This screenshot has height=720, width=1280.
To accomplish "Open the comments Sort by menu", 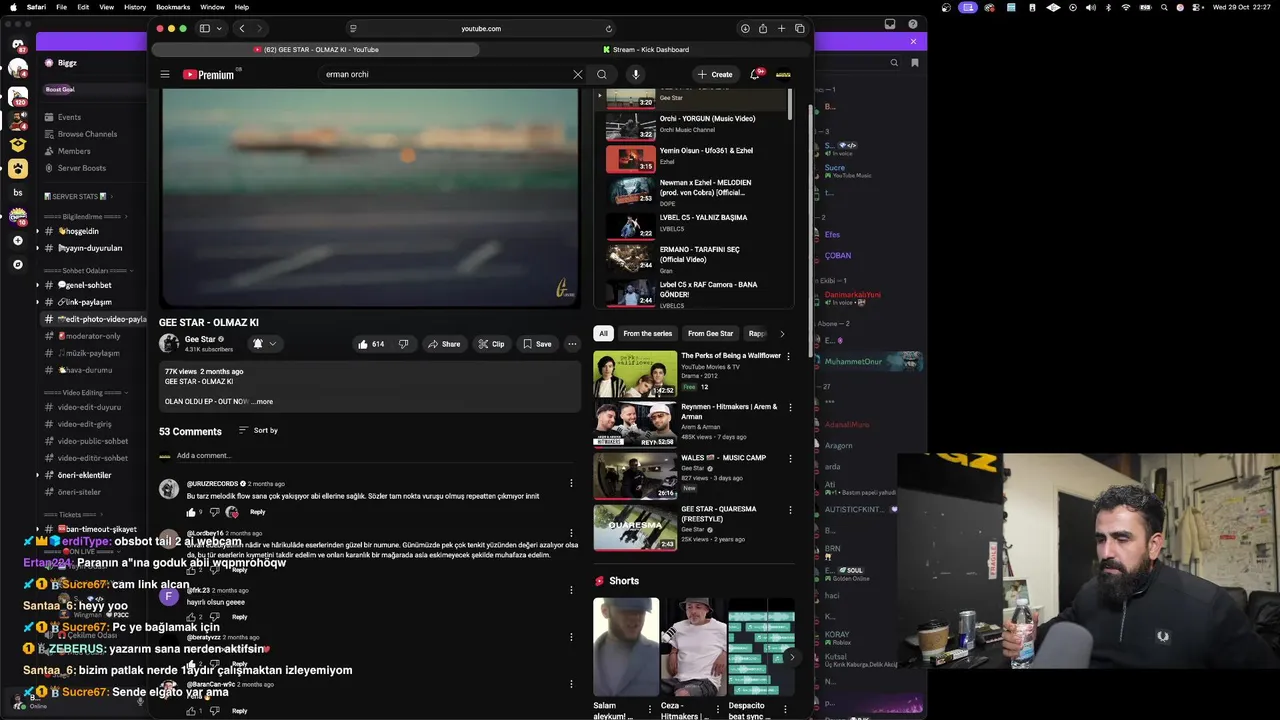I will click(258, 430).
